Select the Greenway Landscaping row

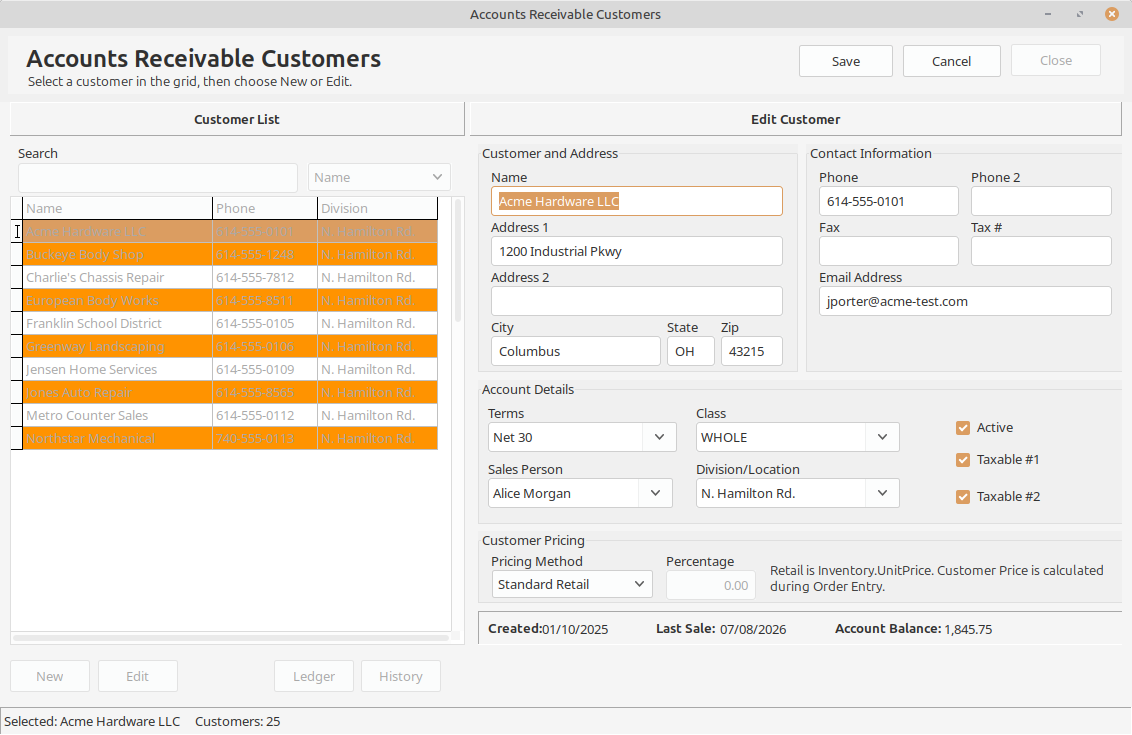(x=230, y=347)
